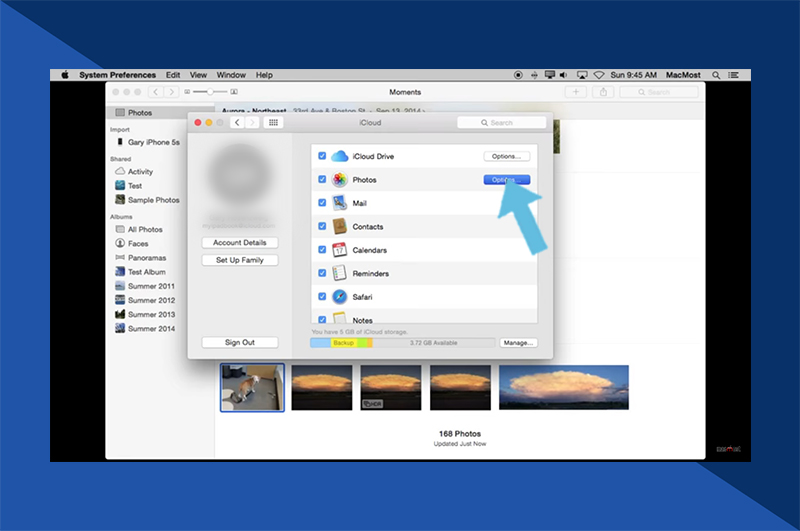The image size is (800, 531).
Task: Open Summer 2013 album
Action: (x=145, y=315)
